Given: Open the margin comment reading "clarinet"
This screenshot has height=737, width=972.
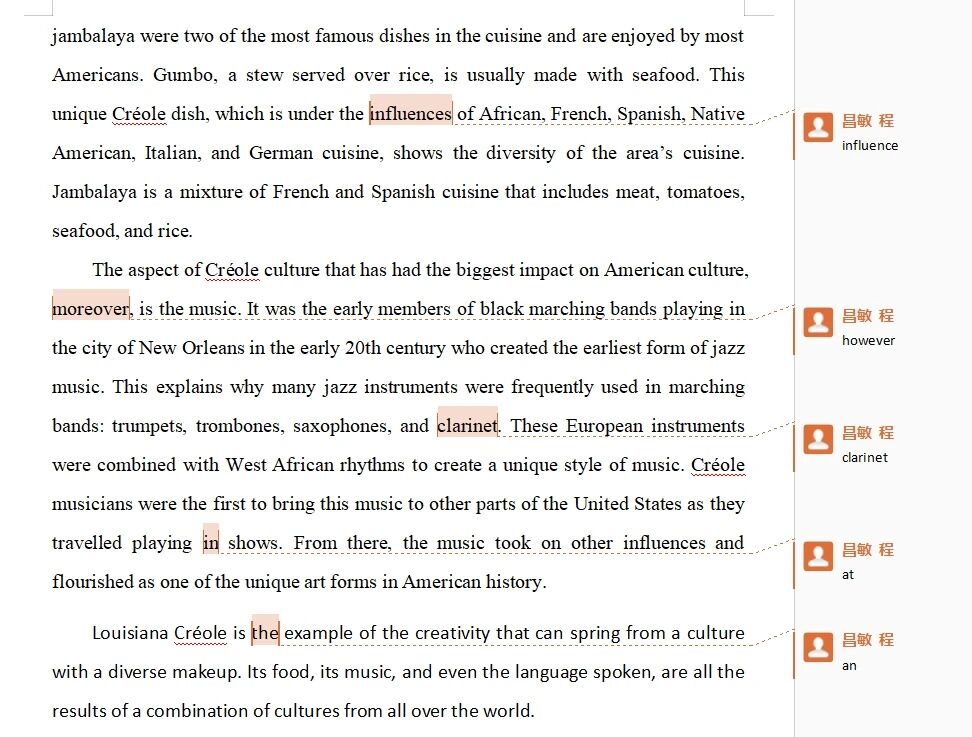Looking at the screenshot, I should (864, 458).
